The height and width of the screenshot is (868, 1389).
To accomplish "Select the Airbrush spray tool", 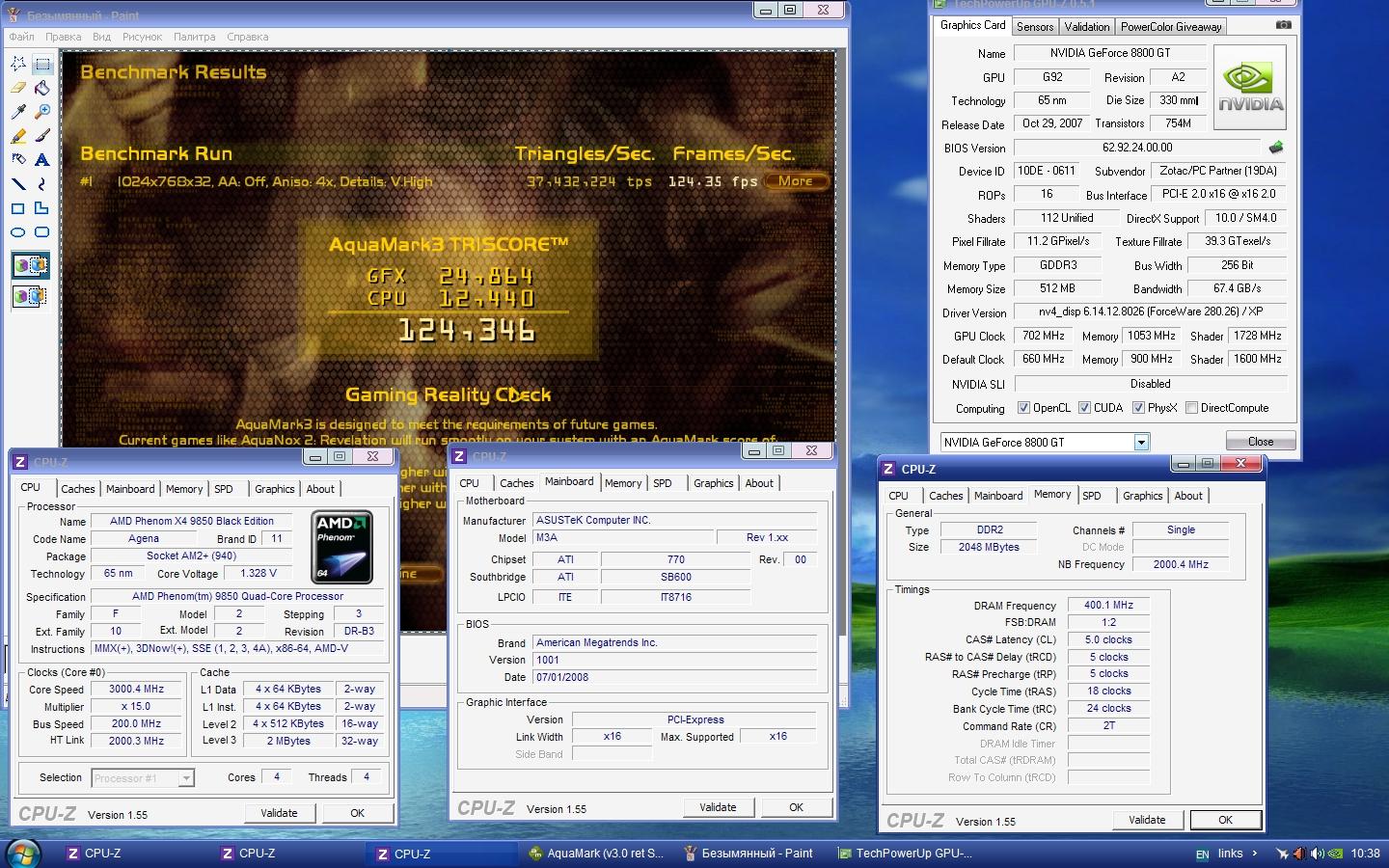I will tap(18, 159).
